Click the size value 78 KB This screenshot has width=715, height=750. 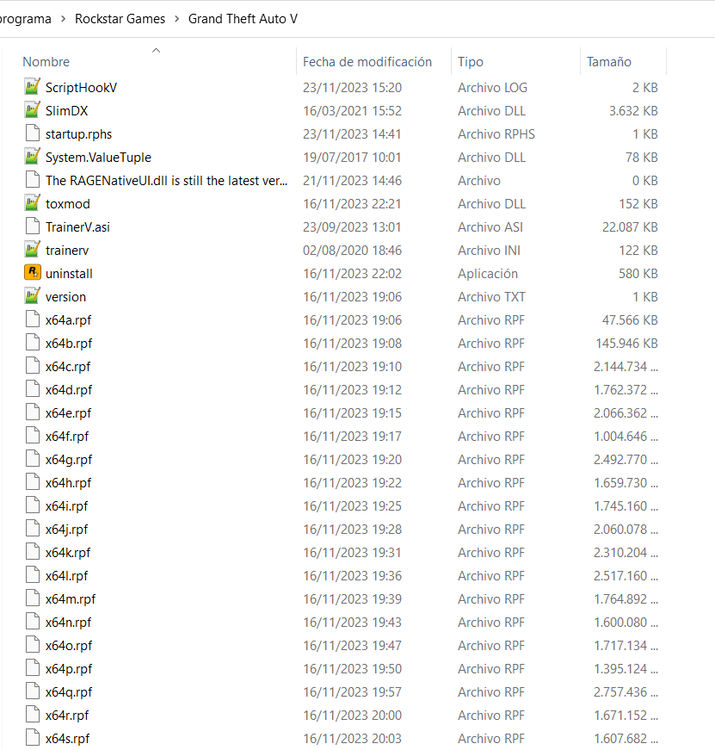pos(641,157)
